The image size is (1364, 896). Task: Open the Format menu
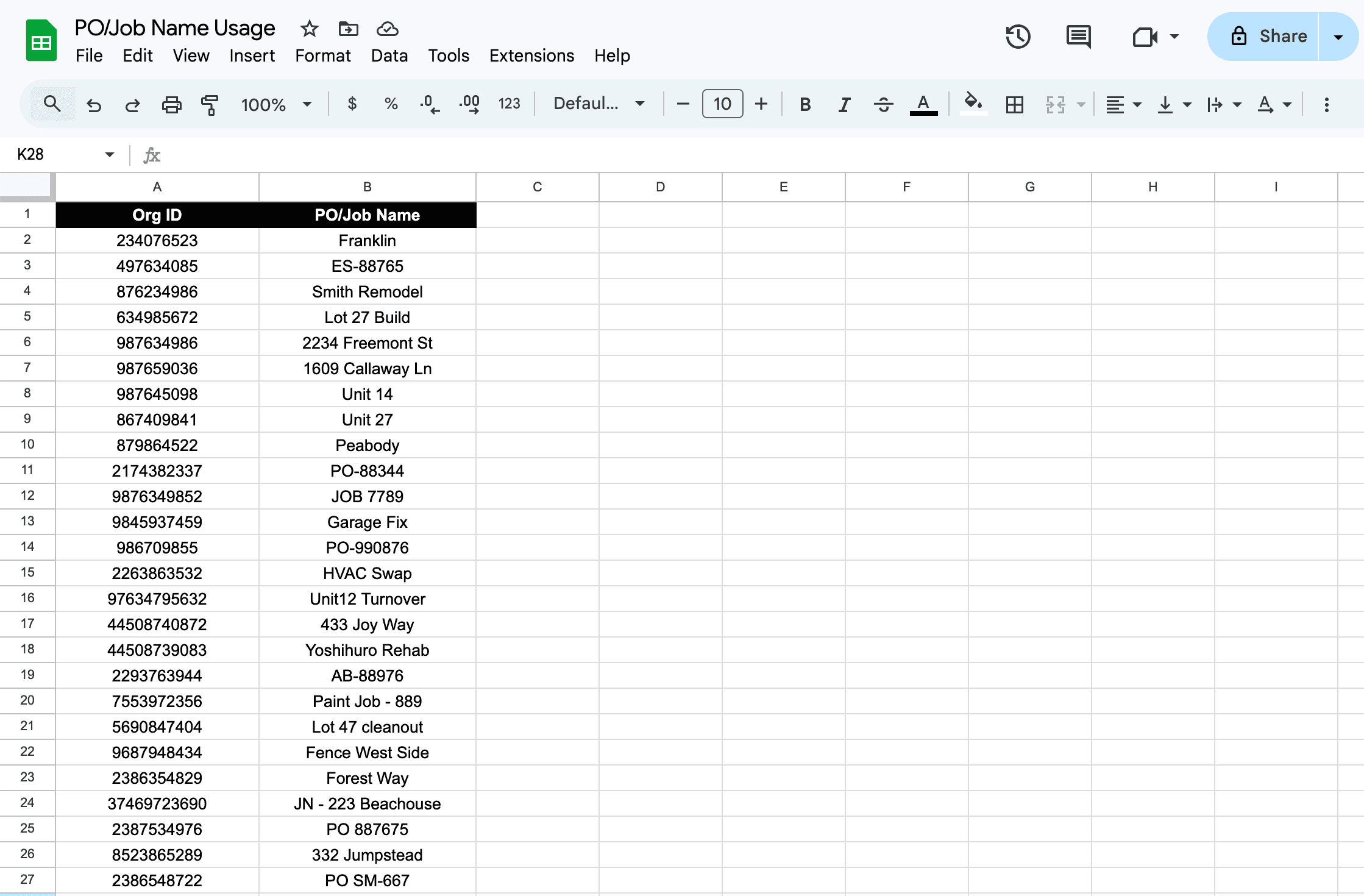pos(322,55)
